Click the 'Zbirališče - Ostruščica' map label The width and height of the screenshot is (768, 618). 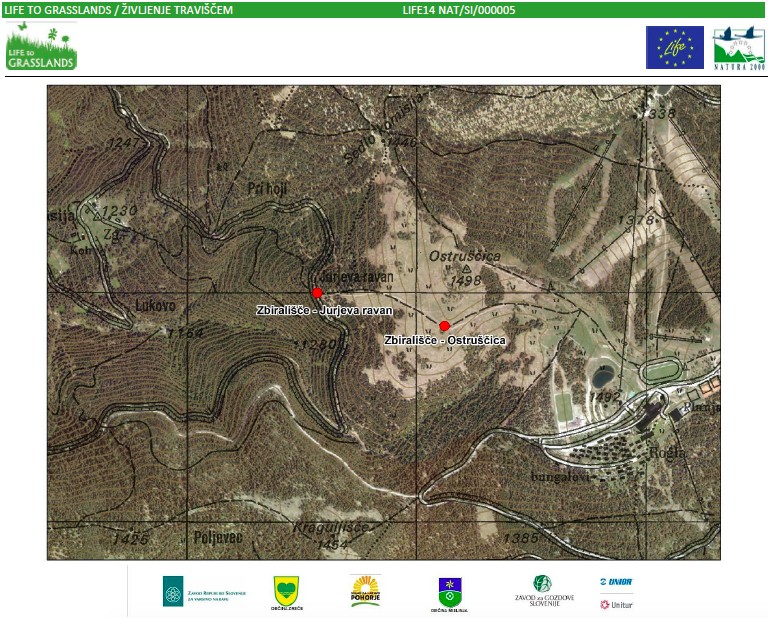point(445,340)
